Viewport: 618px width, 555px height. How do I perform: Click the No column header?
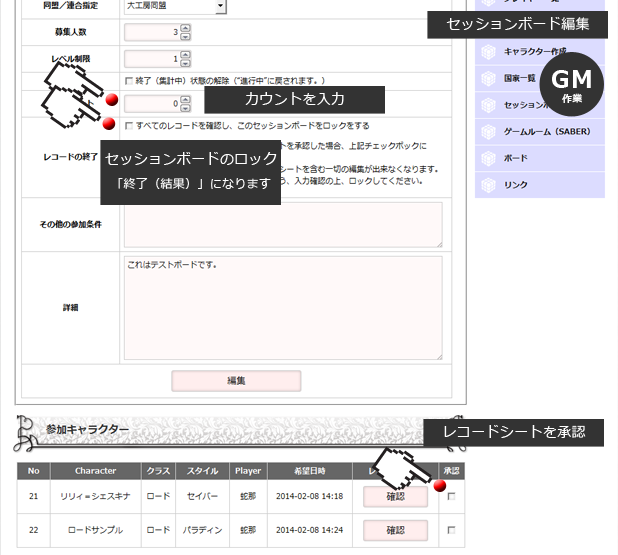tap(34, 471)
